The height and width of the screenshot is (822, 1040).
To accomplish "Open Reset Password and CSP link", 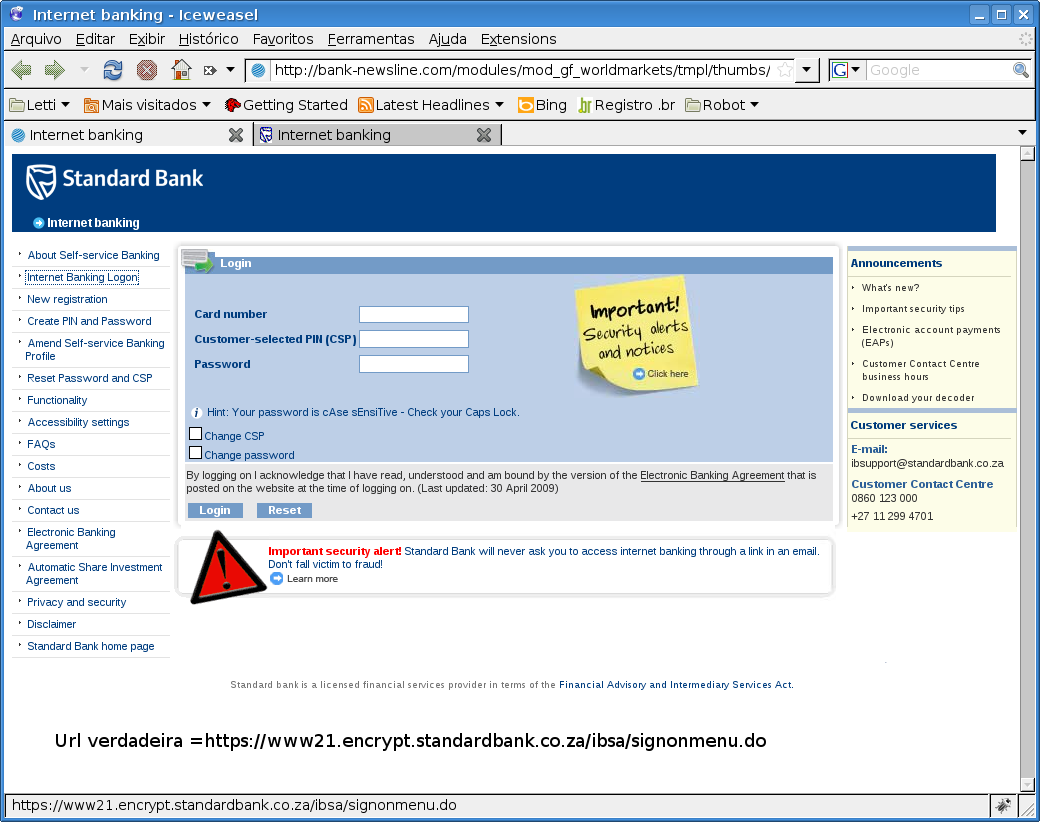I will (90, 378).
